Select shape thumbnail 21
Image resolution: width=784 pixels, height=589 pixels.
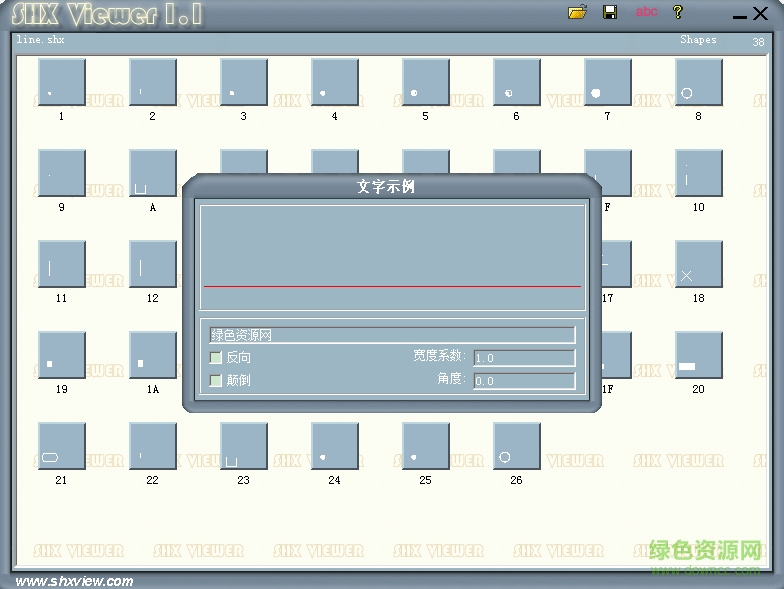click(x=62, y=446)
